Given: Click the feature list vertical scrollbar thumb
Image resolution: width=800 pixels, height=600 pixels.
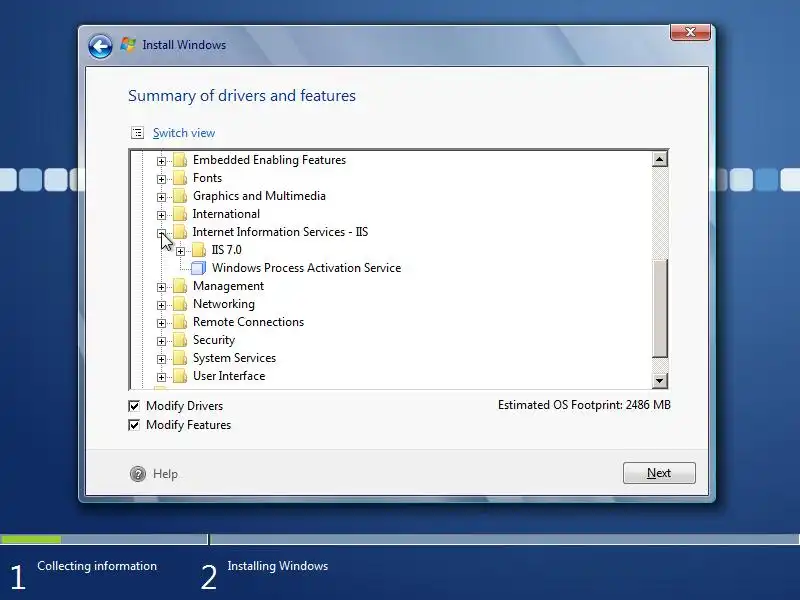Looking at the screenshot, I should click(x=659, y=309).
